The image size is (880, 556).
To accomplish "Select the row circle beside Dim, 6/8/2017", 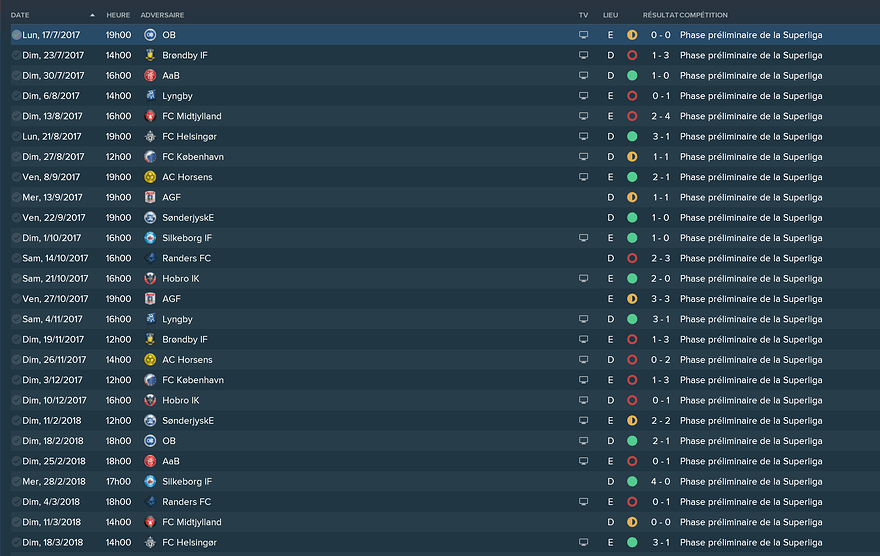I will pos(16,96).
